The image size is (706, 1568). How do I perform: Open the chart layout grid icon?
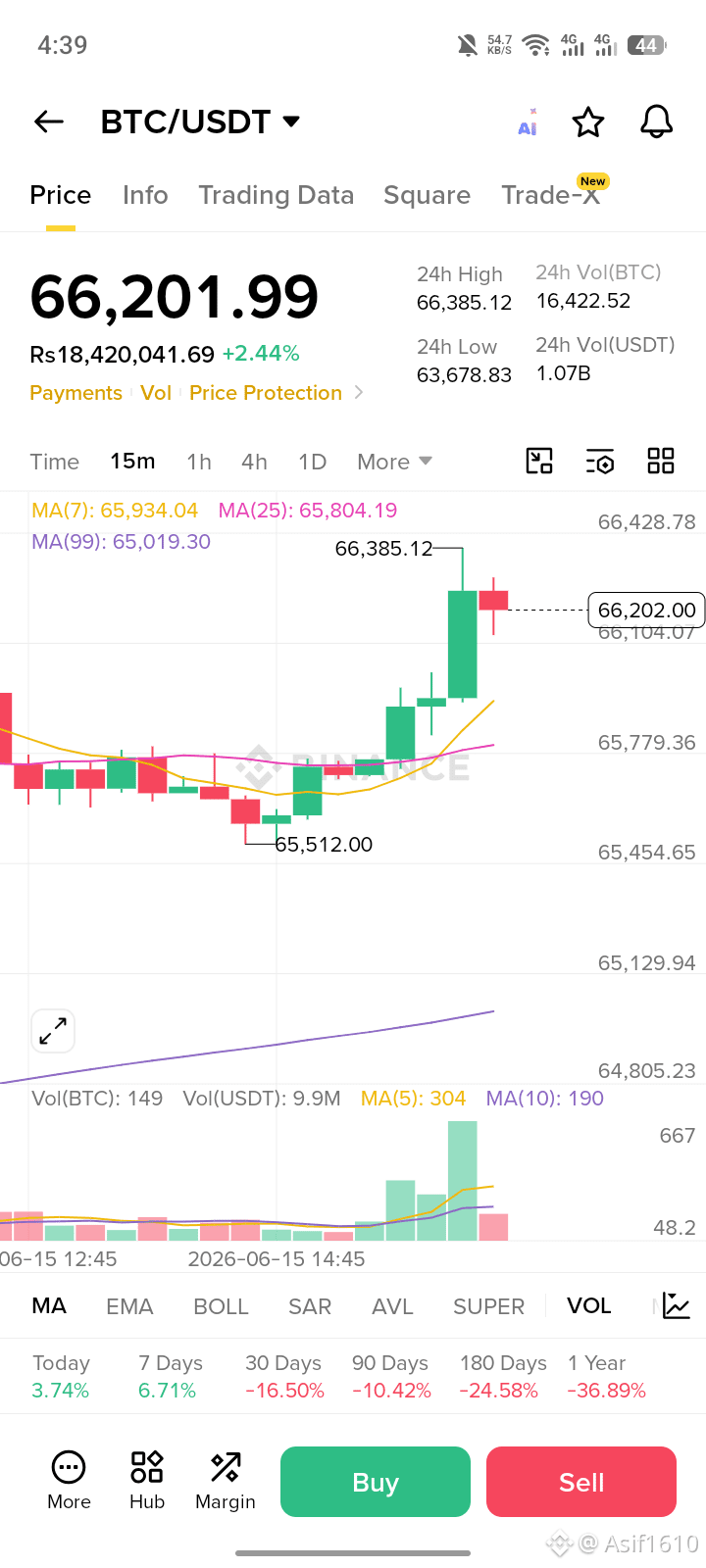(661, 461)
